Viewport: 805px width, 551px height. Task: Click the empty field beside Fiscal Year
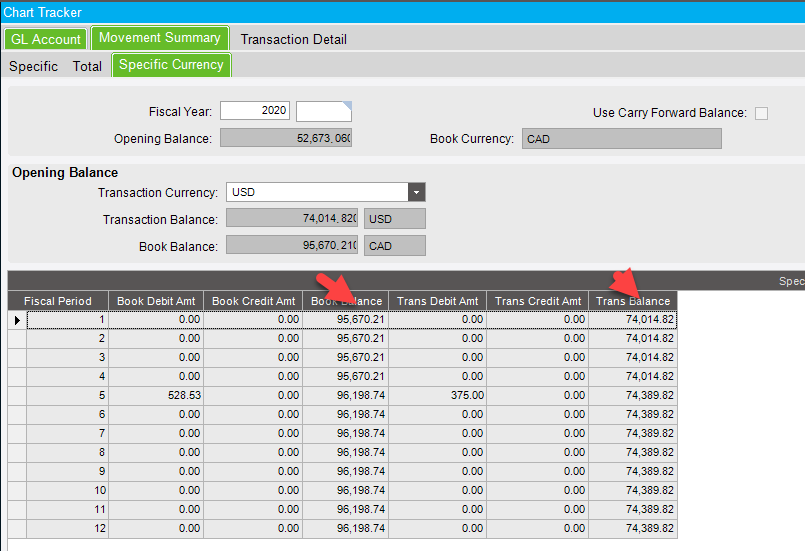coord(323,111)
